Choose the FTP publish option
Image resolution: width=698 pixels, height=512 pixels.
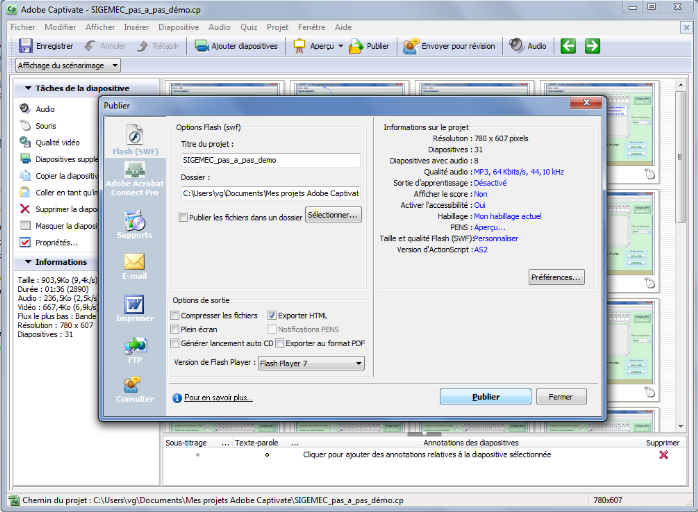click(135, 350)
